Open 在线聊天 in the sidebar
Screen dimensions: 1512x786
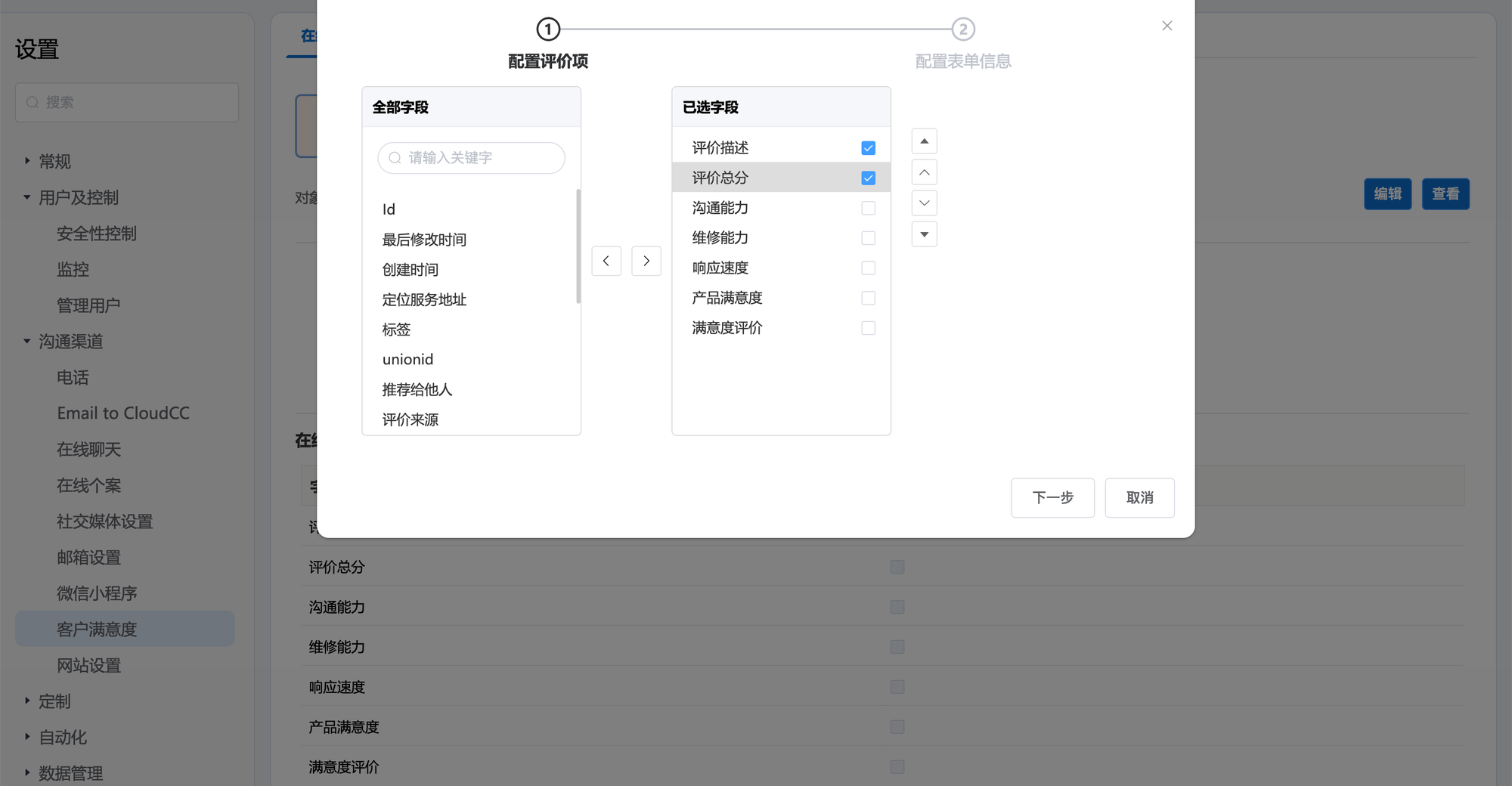pos(89,450)
